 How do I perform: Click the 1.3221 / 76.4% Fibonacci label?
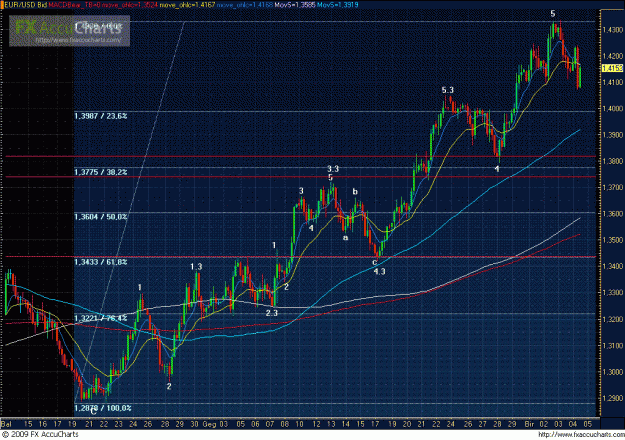(100, 318)
